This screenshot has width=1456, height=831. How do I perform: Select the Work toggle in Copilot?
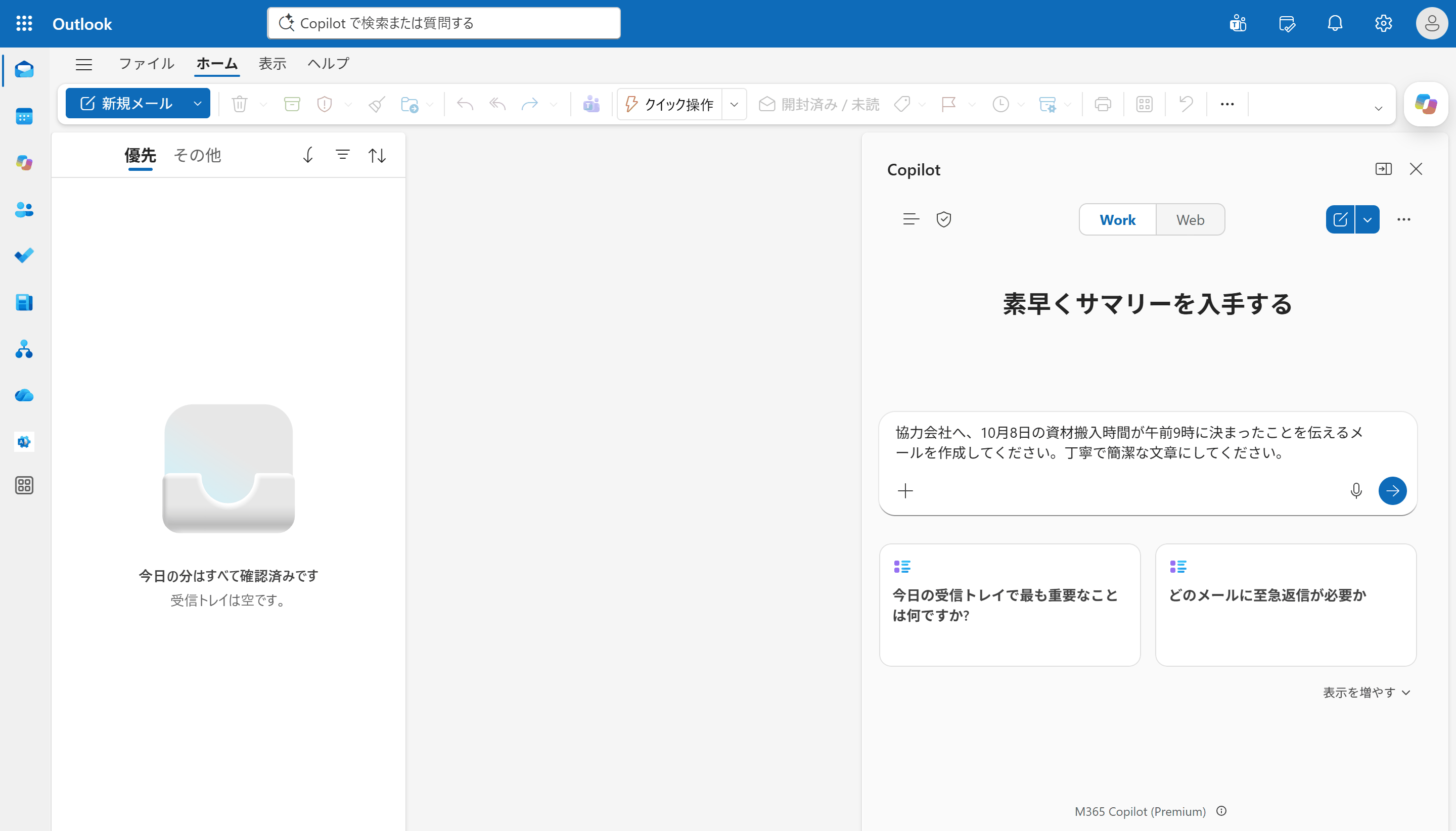(x=1118, y=220)
